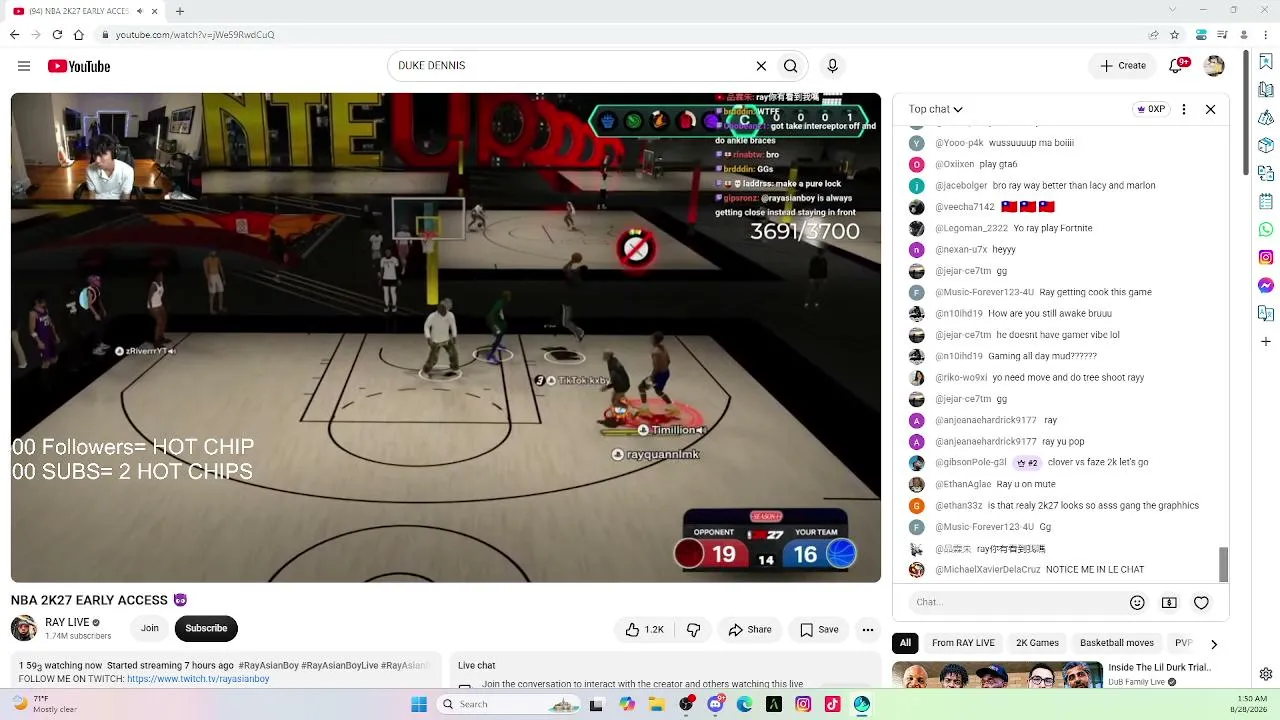Add a sidebar panel with plus

(x=1266, y=342)
